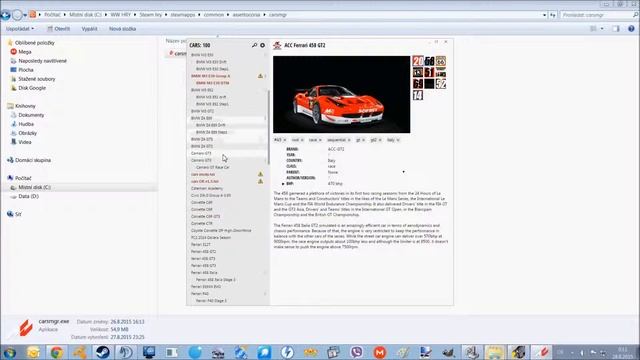Select skin number 14 thumbnail
640x360 pixels.
[x=418, y=95]
